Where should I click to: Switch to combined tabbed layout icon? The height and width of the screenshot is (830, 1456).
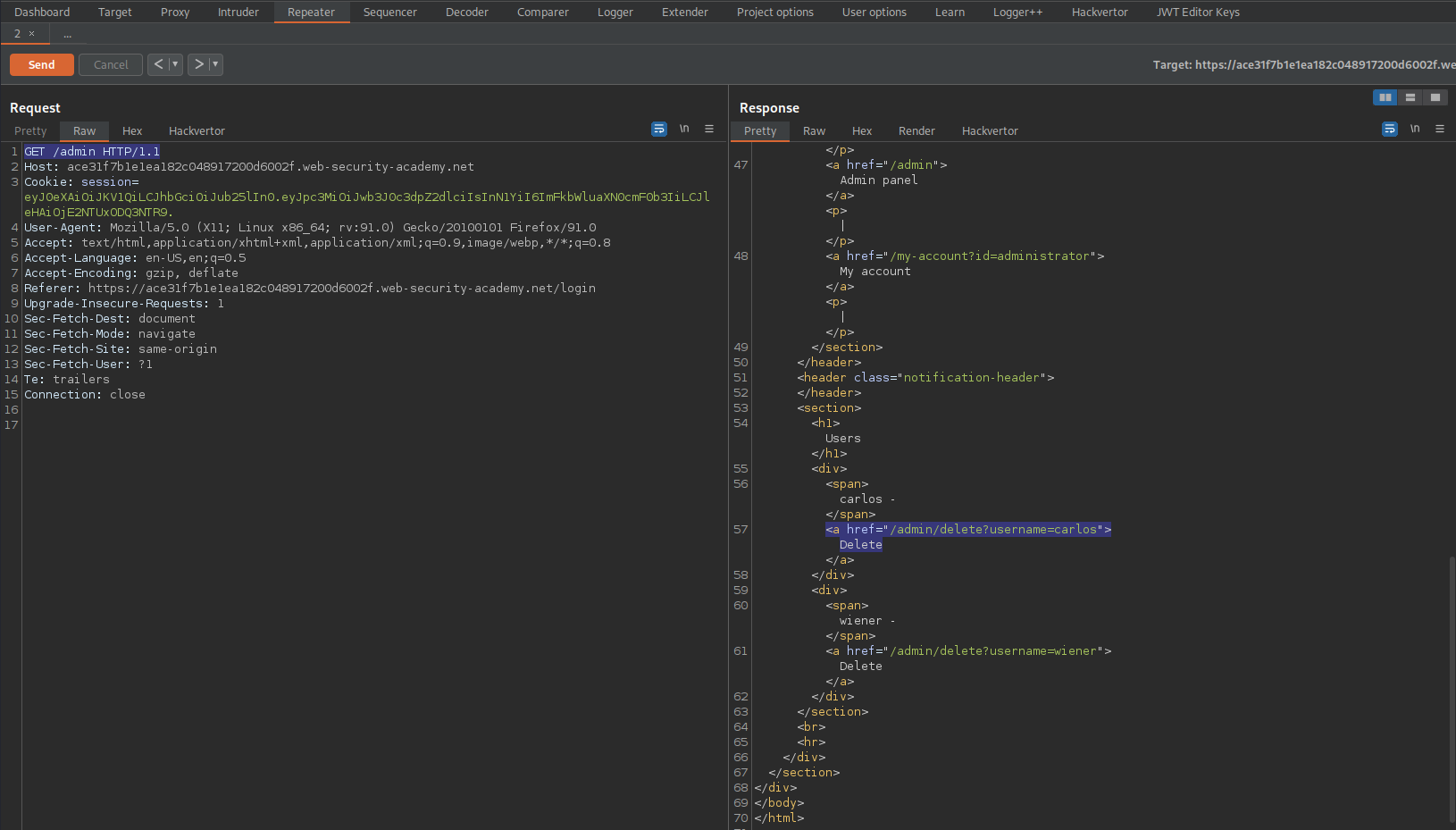1435,97
